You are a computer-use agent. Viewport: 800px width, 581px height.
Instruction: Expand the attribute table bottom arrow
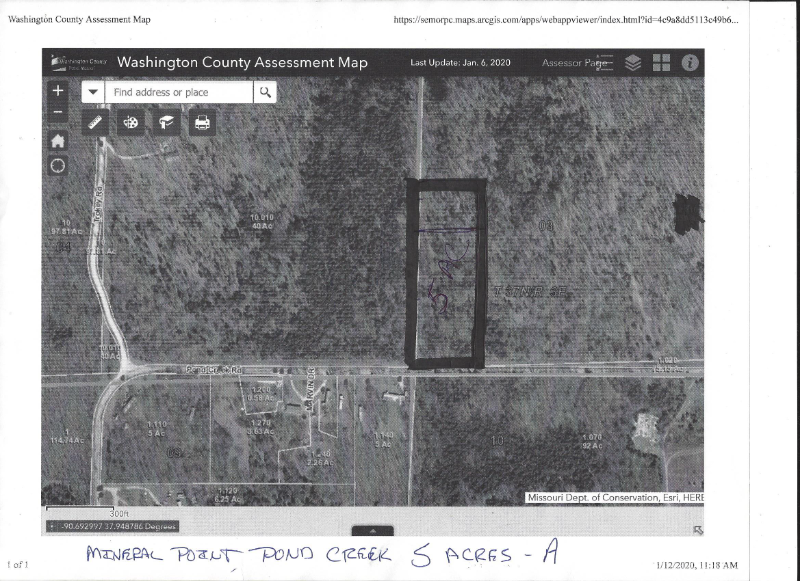(372, 531)
